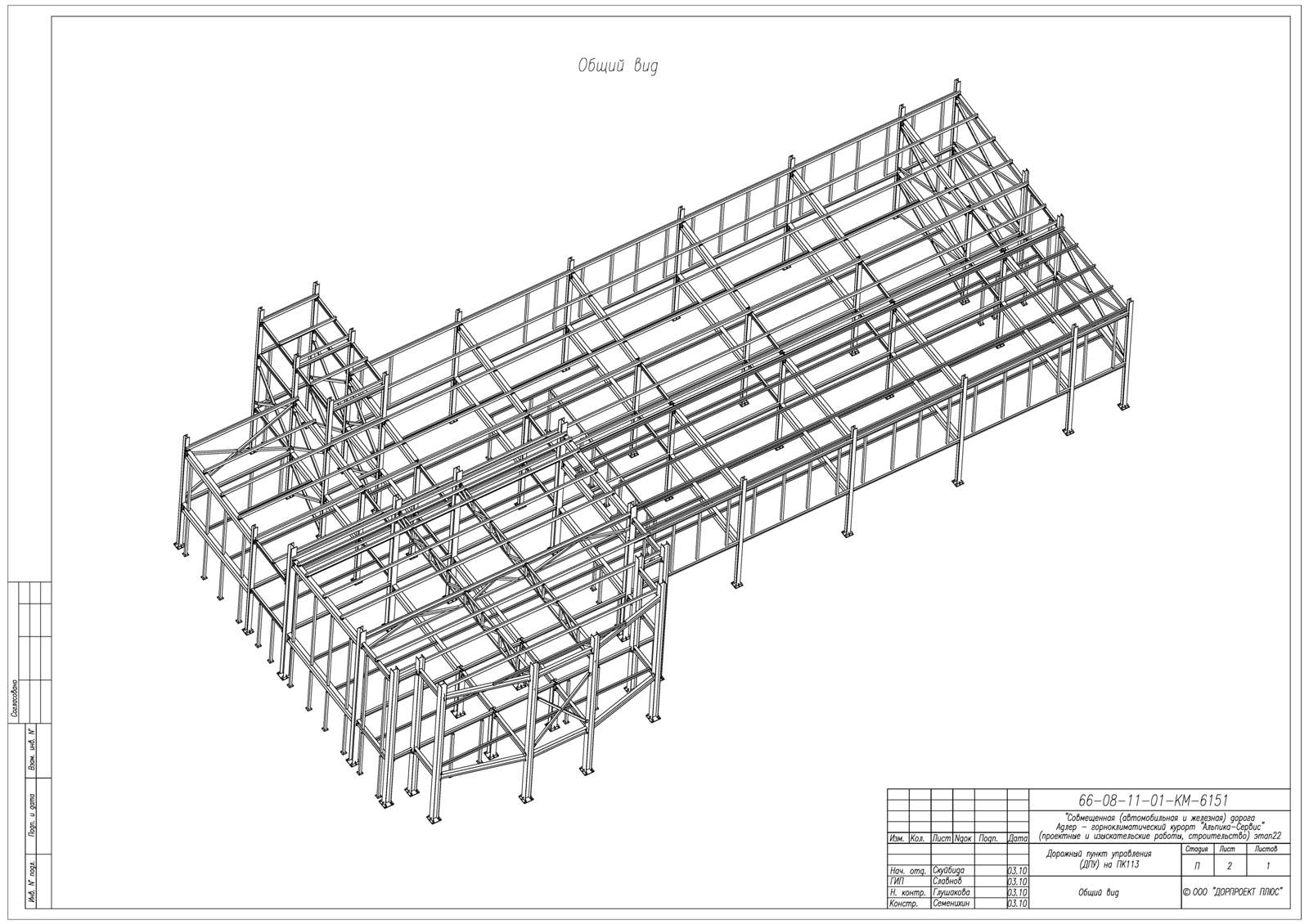Select the surname "Семенихин"
The width and height of the screenshot is (1309, 924).
point(951,904)
